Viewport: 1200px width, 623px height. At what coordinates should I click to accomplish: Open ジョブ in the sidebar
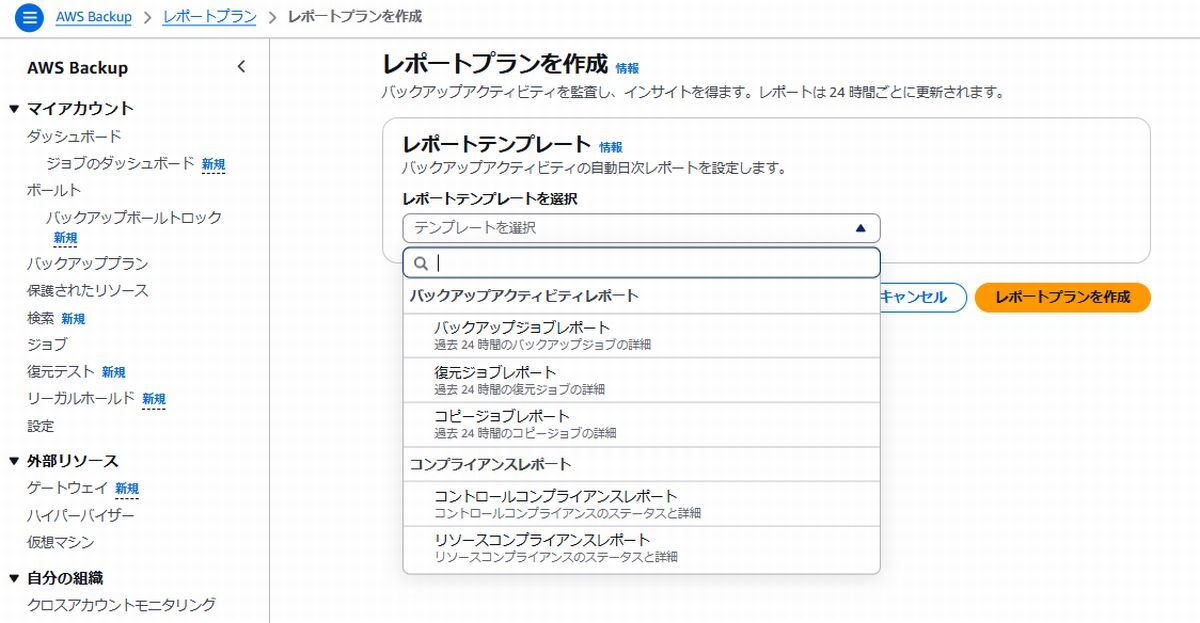pos(47,345)
